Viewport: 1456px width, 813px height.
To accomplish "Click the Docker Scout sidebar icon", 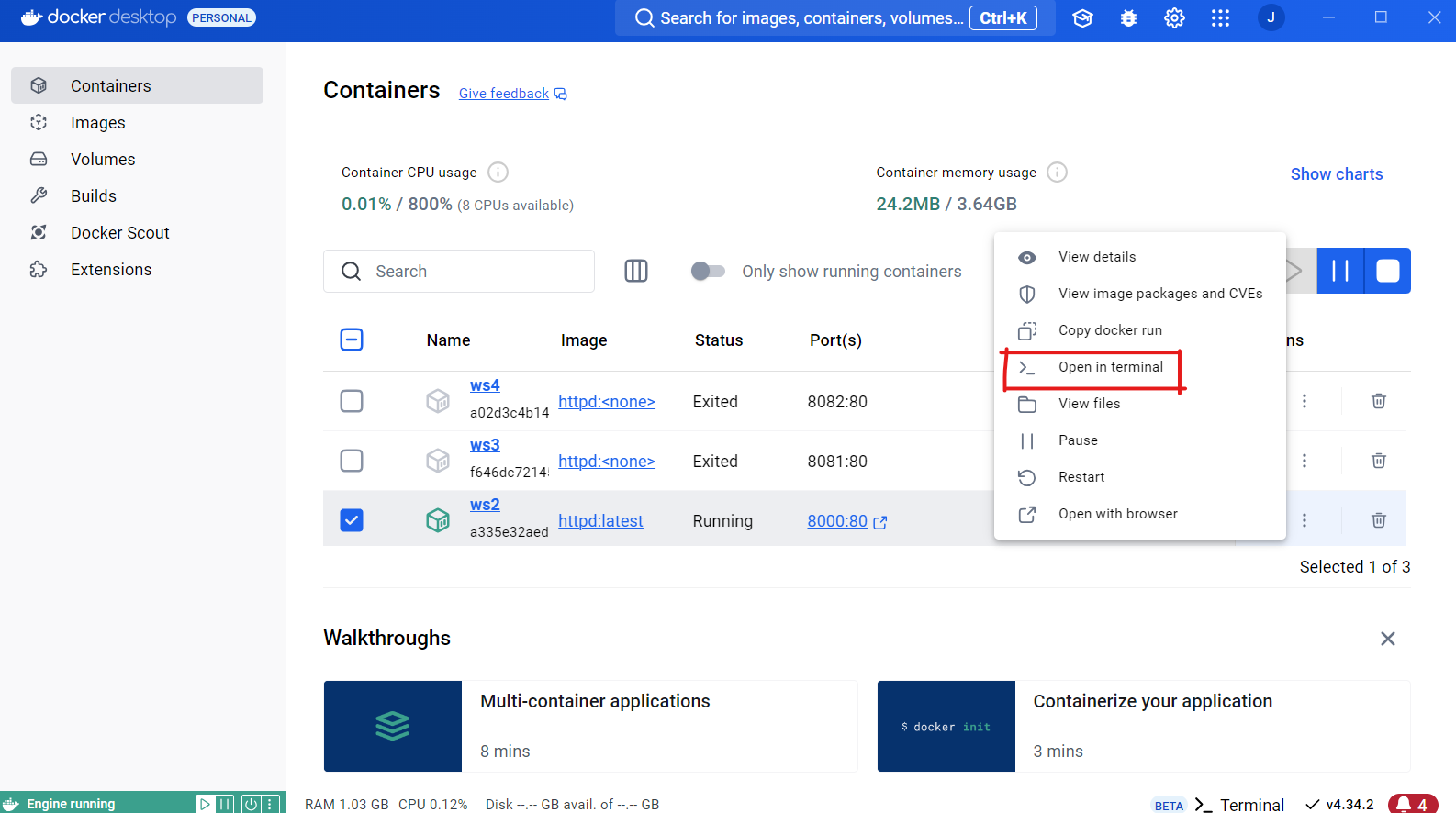I will click(39, 232).
